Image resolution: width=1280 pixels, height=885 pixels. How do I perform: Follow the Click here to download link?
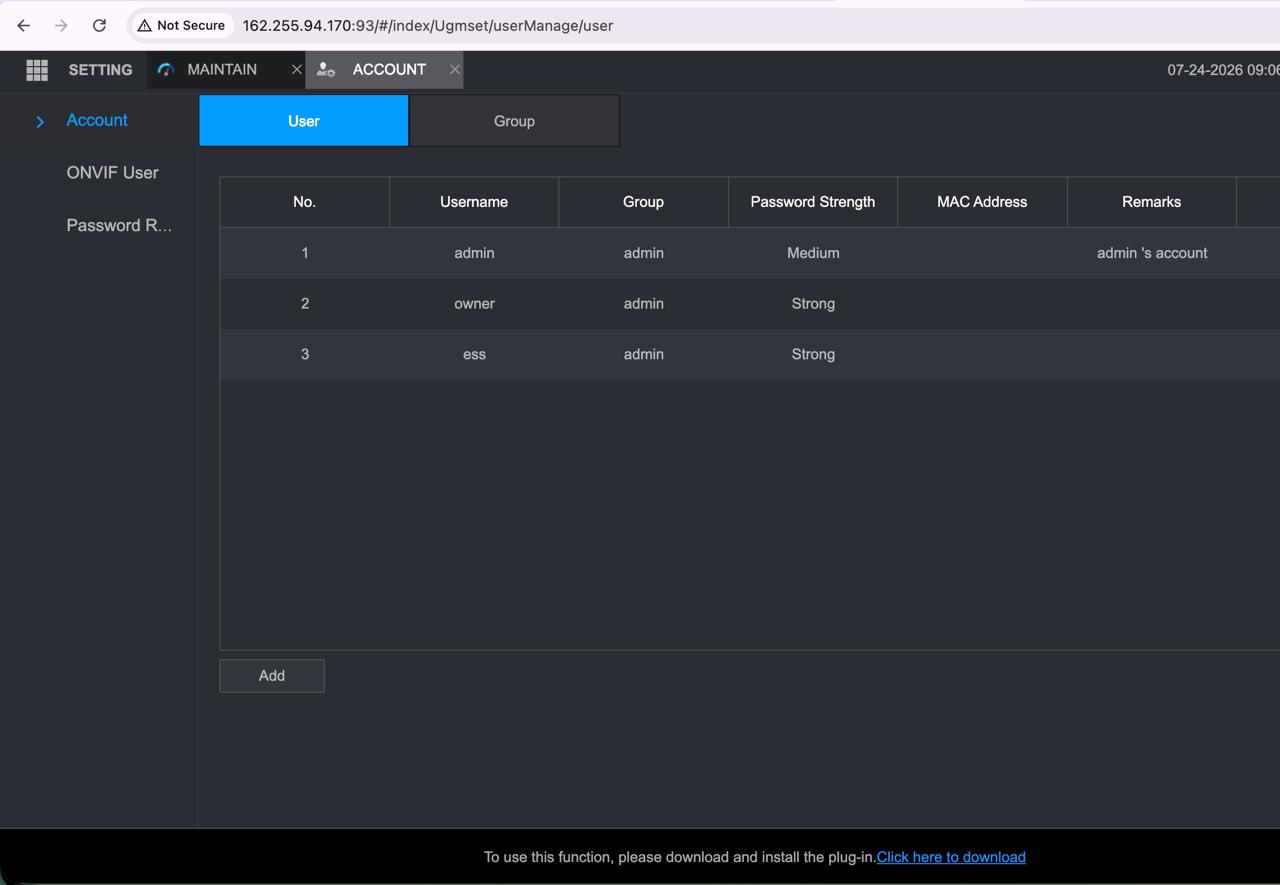click(951, 857)
